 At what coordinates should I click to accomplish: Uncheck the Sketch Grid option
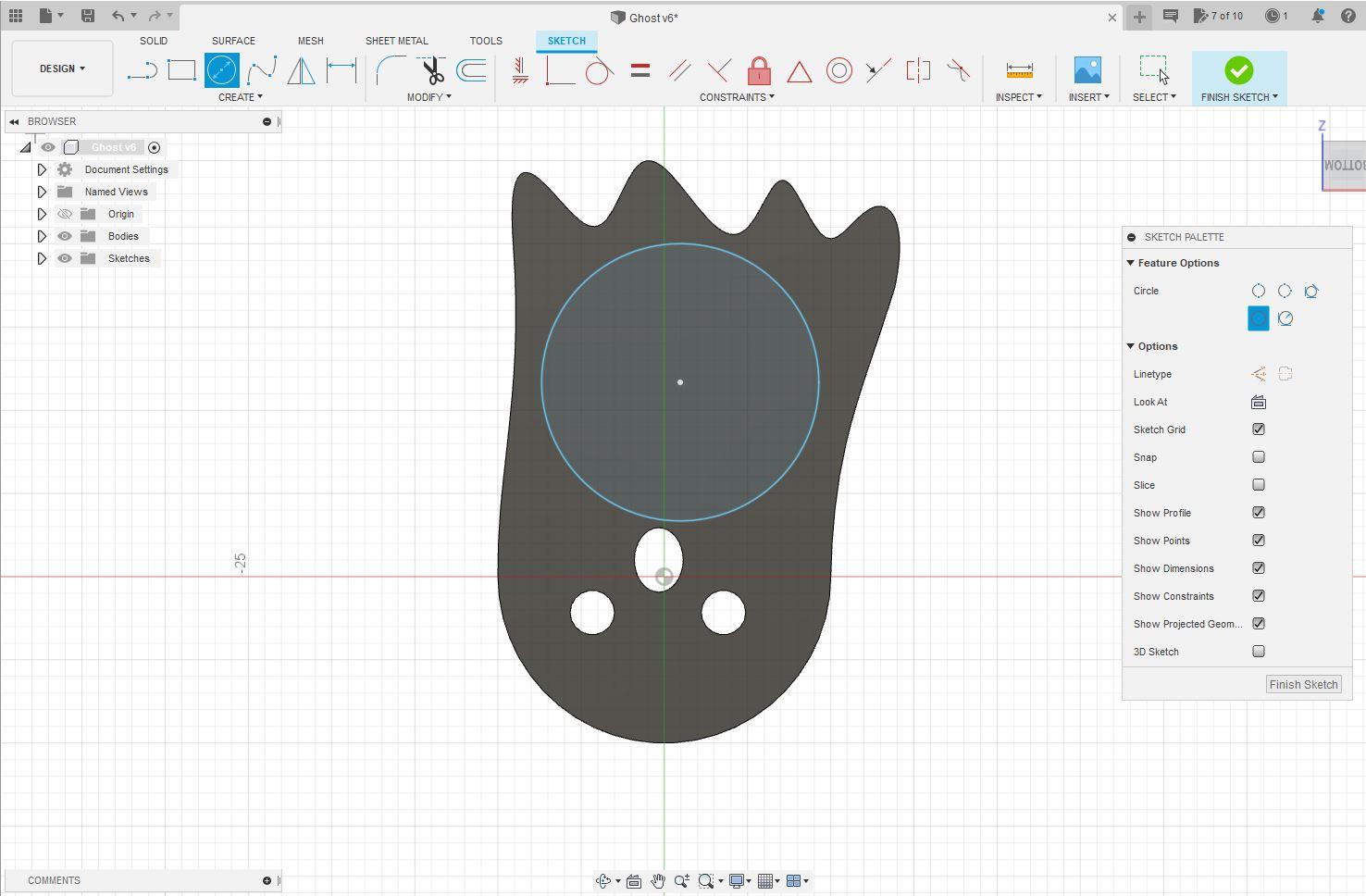coord(1259,429)
